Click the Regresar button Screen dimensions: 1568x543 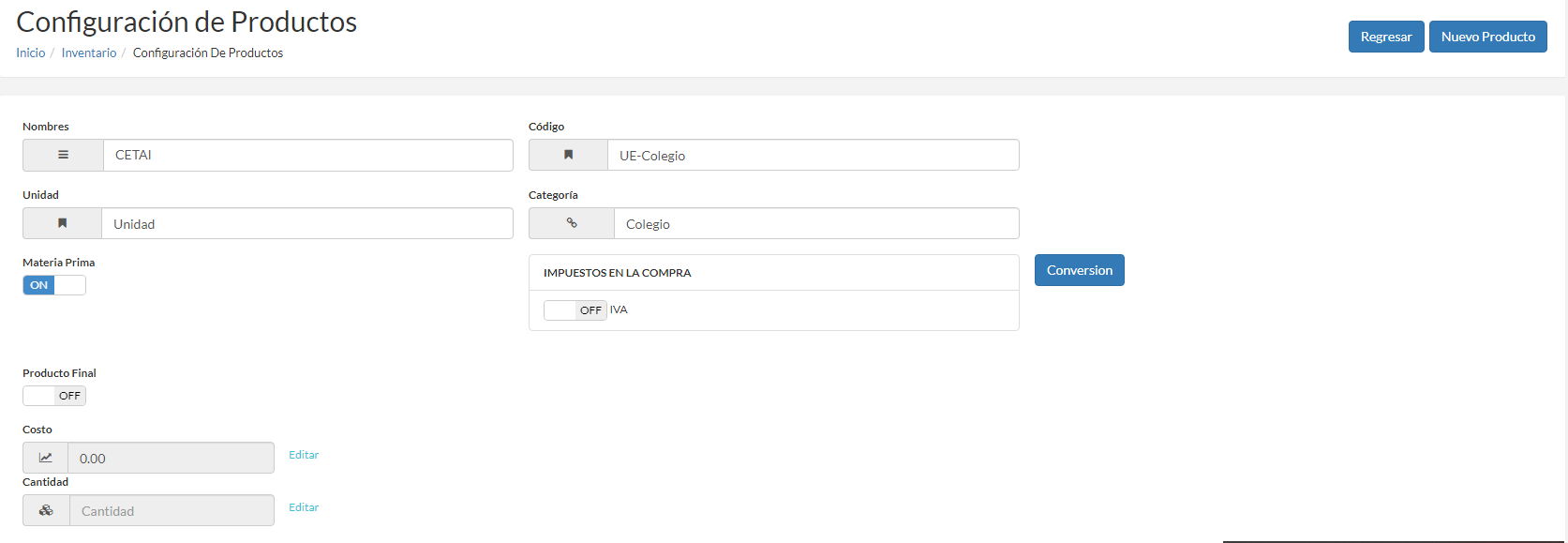[x=1386, y=37]
